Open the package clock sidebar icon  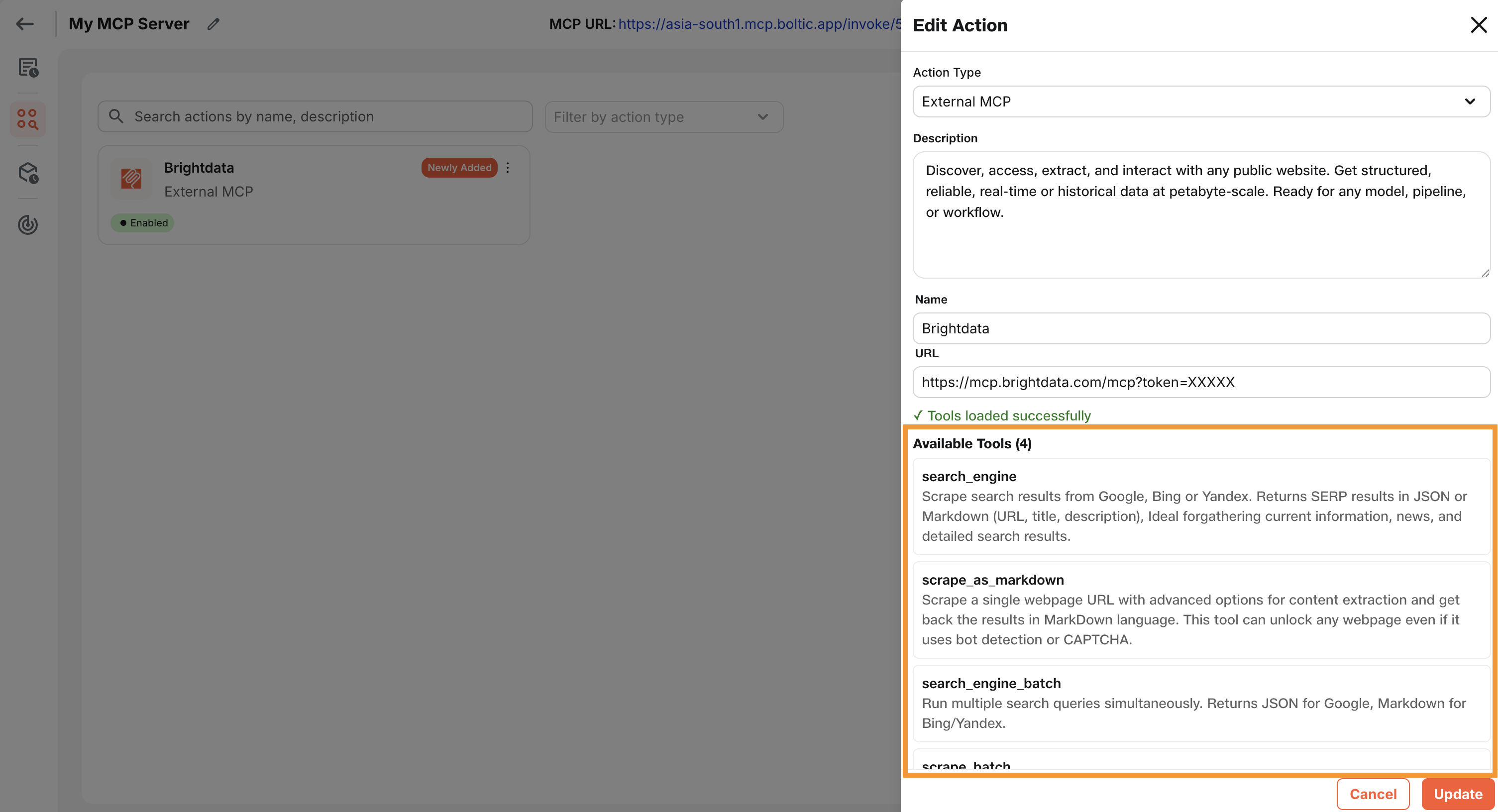point(28,173)
